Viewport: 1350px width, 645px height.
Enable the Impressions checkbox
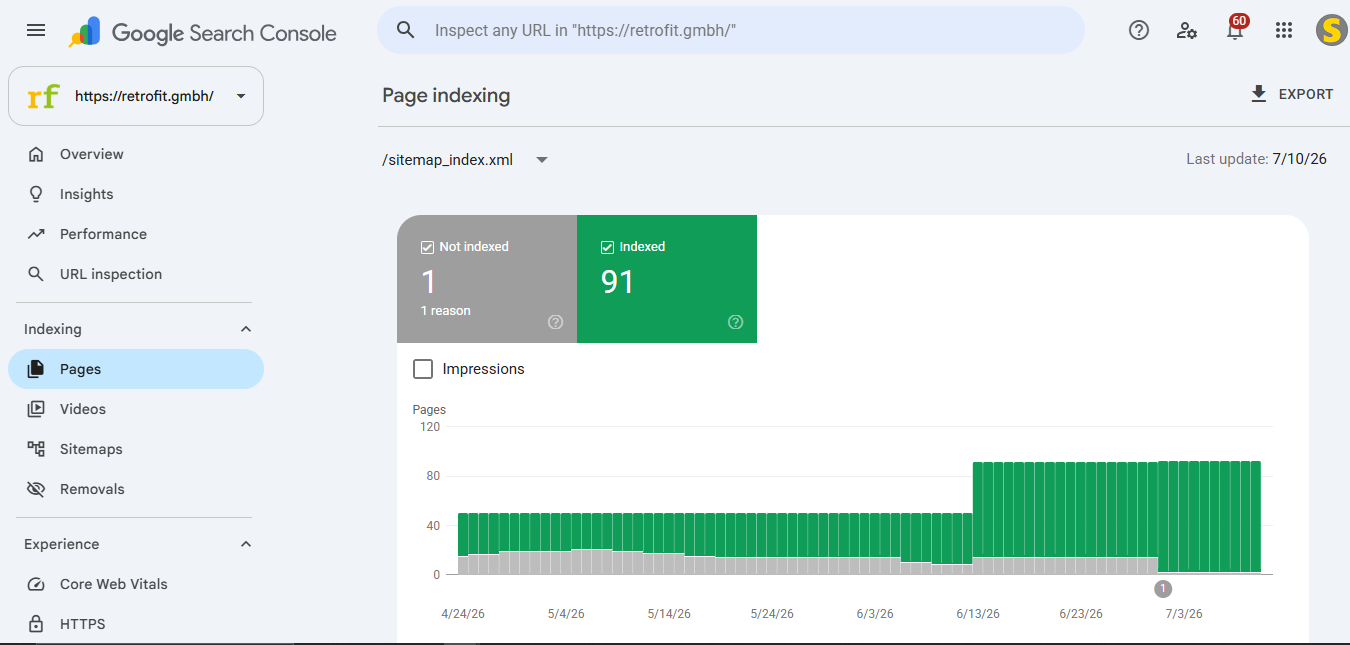[424, 369]
